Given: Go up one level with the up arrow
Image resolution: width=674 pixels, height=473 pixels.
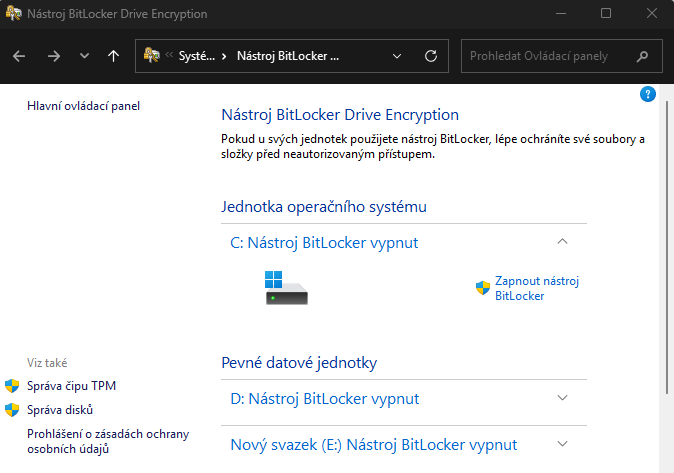Looking at the screenshot, I should [x=113, y=56].
